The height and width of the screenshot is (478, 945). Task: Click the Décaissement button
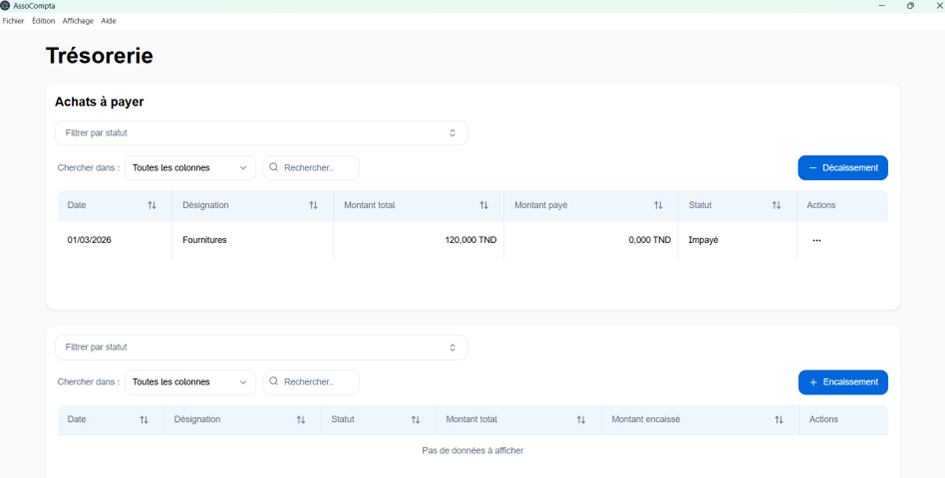coord(842,168)
